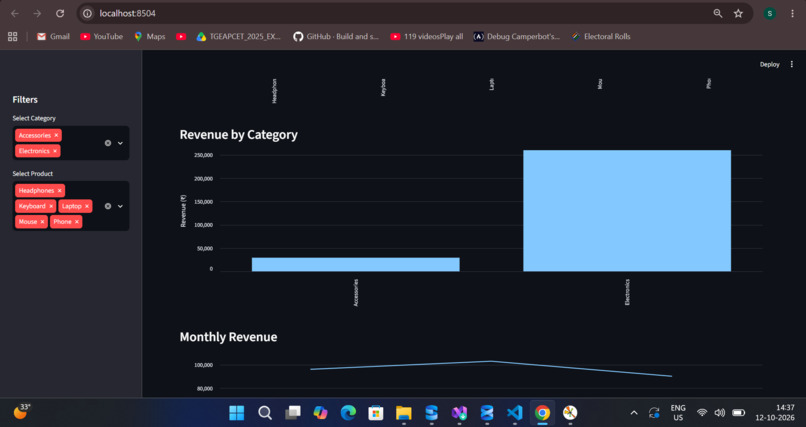Click the Monthly Revenue heading
806x427 pixels.
point(228,337)
